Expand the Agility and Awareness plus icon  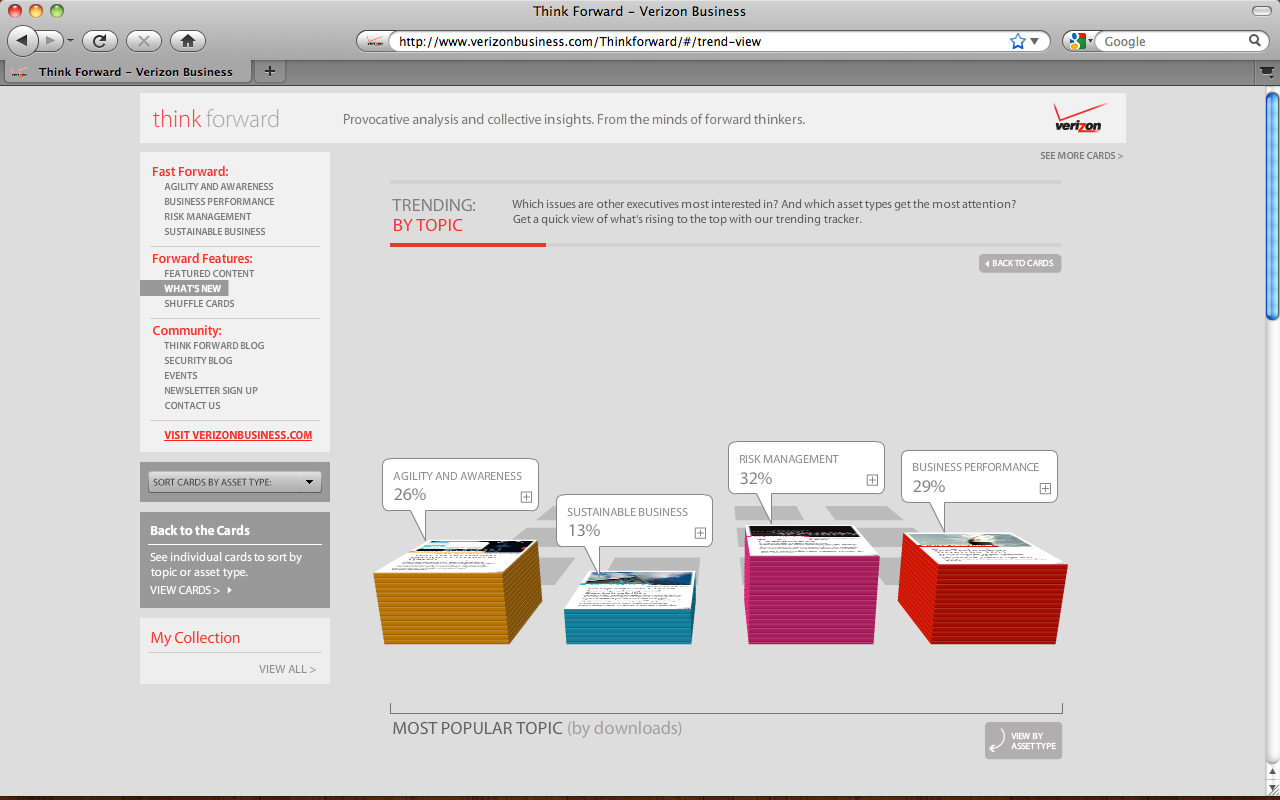[x=526, y=497]
